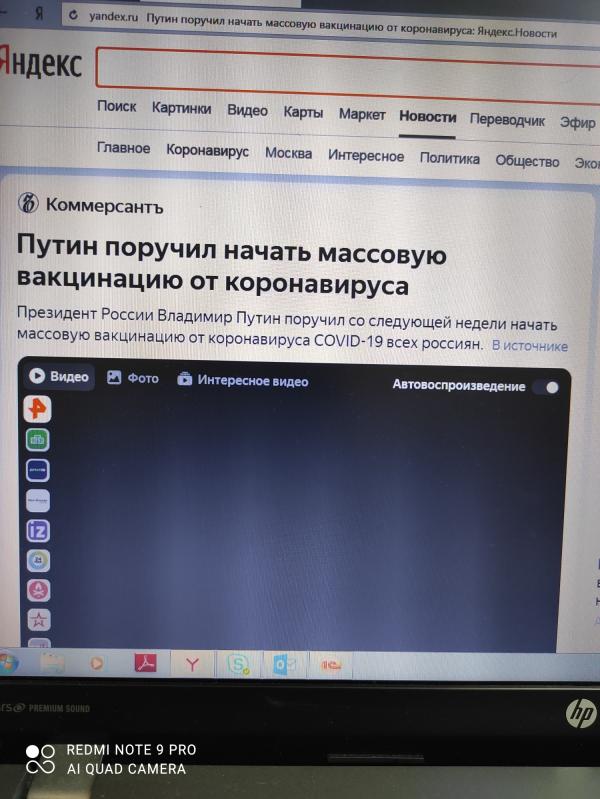The height and width of the screenshot is (799, 600).
Task: Click the browser address bar with yandex.ru
Action: click(x=326, y=24)
